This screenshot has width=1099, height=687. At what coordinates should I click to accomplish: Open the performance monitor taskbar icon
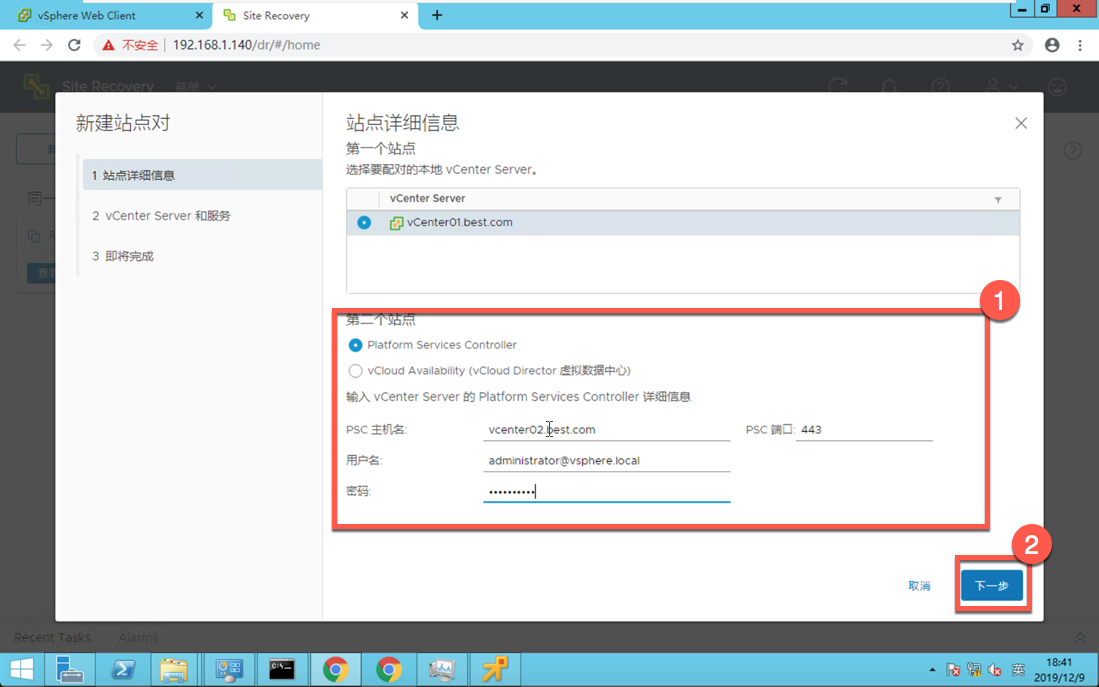(x=442, y=669)
